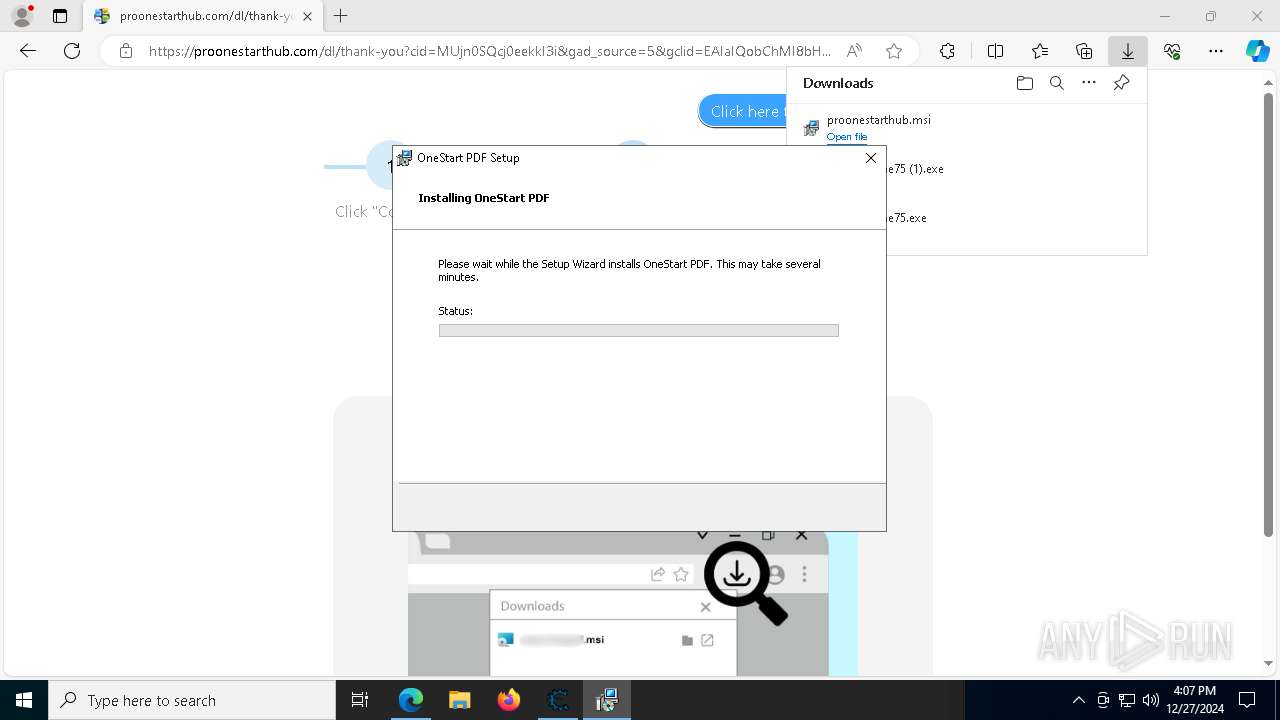Screen dimensions: 1280x720
Task: Open the Favorites list
Action: 1040,51
